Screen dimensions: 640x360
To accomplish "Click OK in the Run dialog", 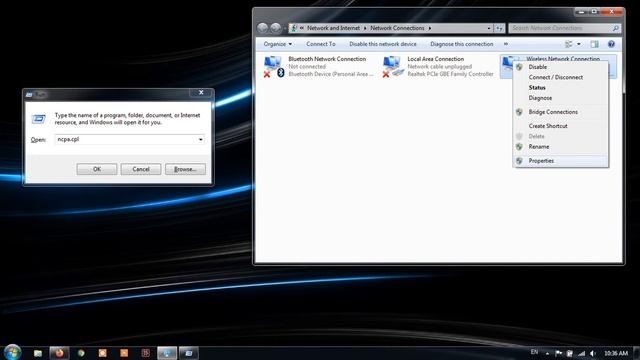I will tap(97, 169).
